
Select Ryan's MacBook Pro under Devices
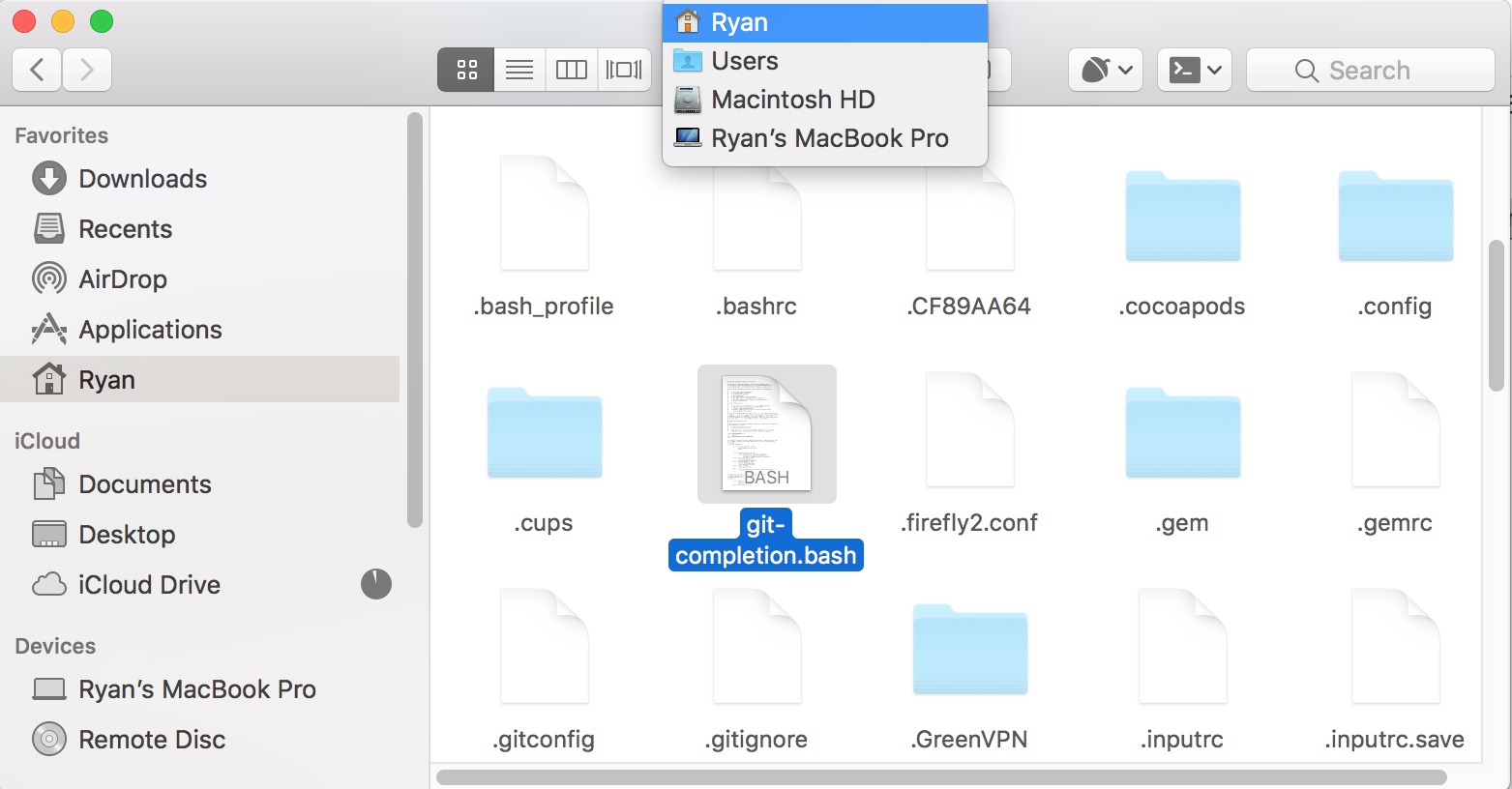coord(200,689)
